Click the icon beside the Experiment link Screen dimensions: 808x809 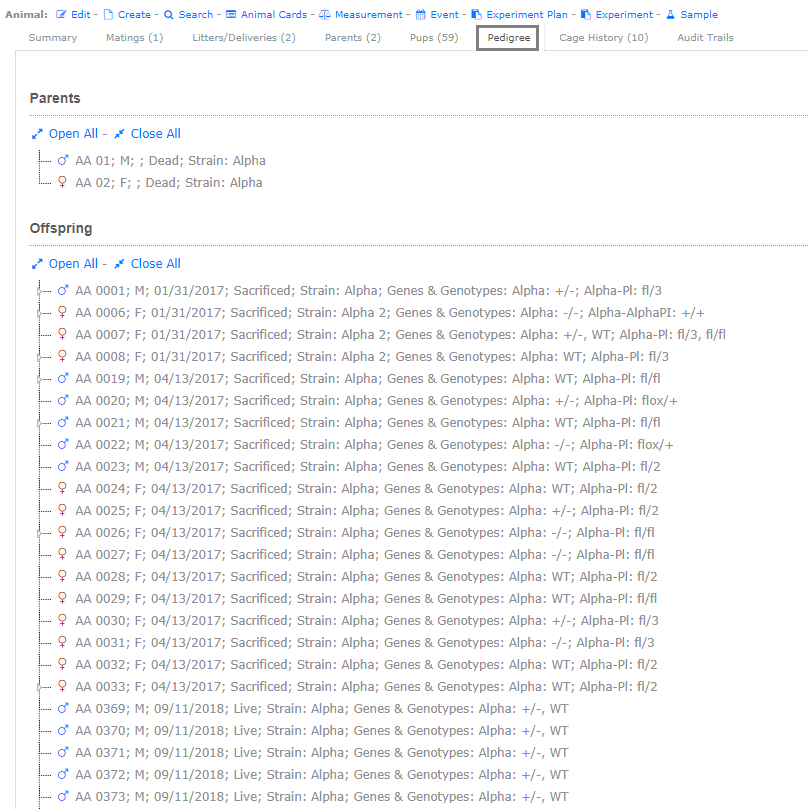point(586,14)
